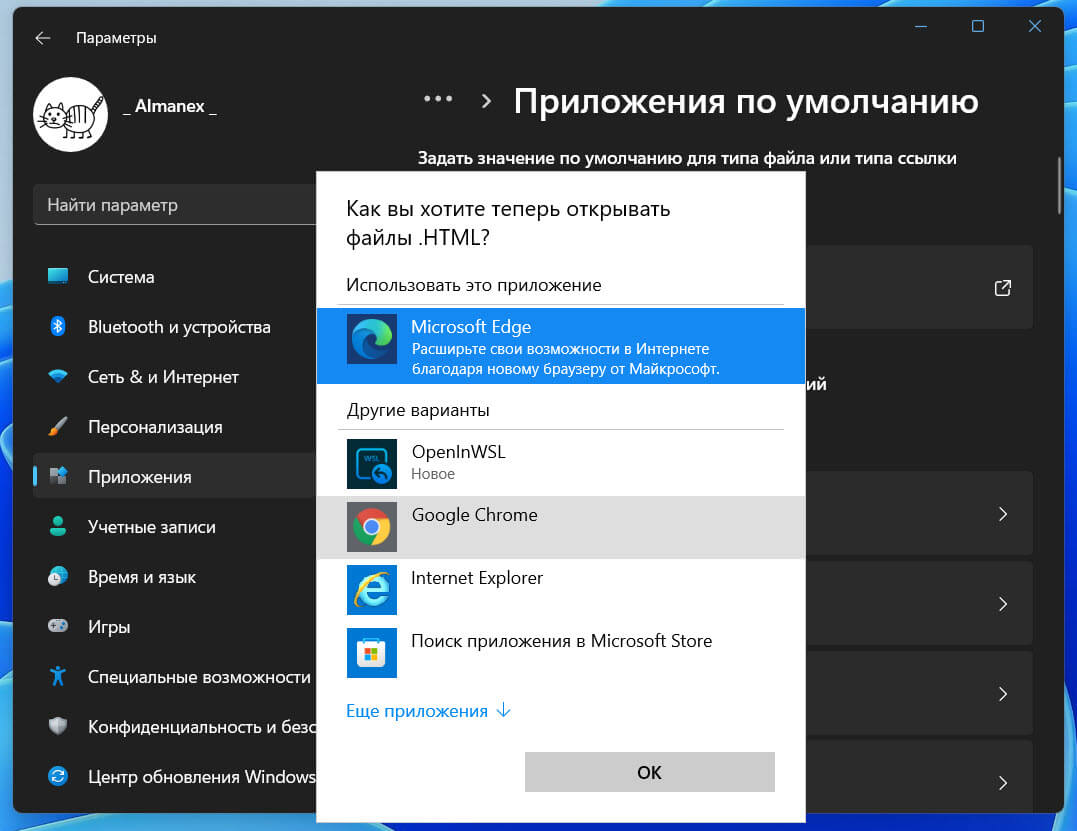Click the Microsoft Edge app icon
Image resolution: width=1077 pixels, height=831 pixels.
[x=372, y=339]
